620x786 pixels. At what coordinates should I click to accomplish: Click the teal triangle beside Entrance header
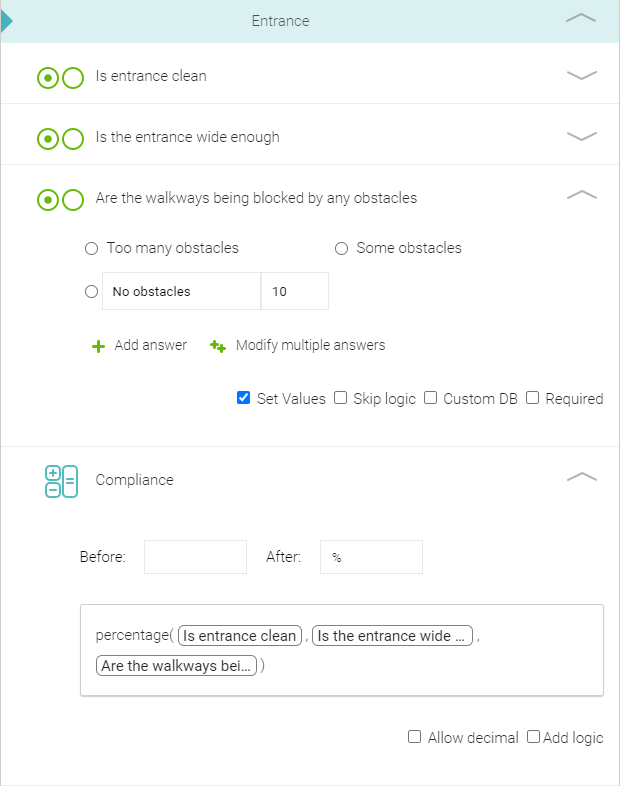coord(7,21)
